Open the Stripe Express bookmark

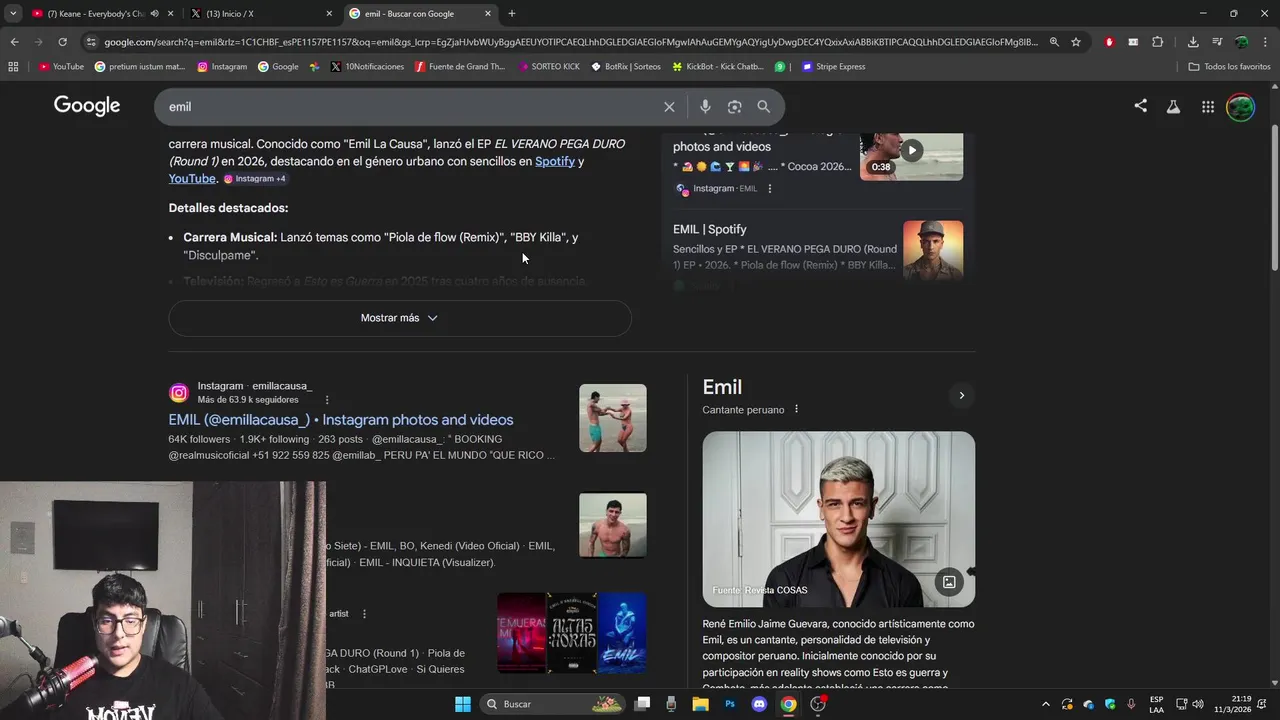pyautogui.click(x=834, y=67)
